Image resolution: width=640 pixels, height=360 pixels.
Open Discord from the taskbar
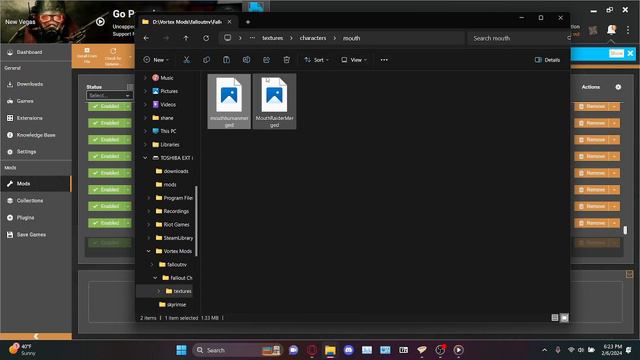click(x=348, y=350)
